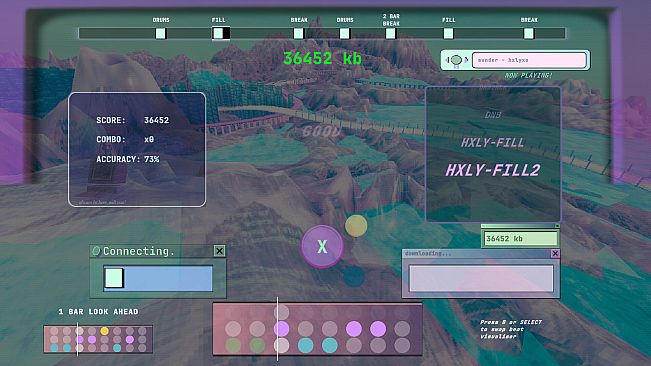Click the Press B or SELECT hint text

(x=511, y=329)
